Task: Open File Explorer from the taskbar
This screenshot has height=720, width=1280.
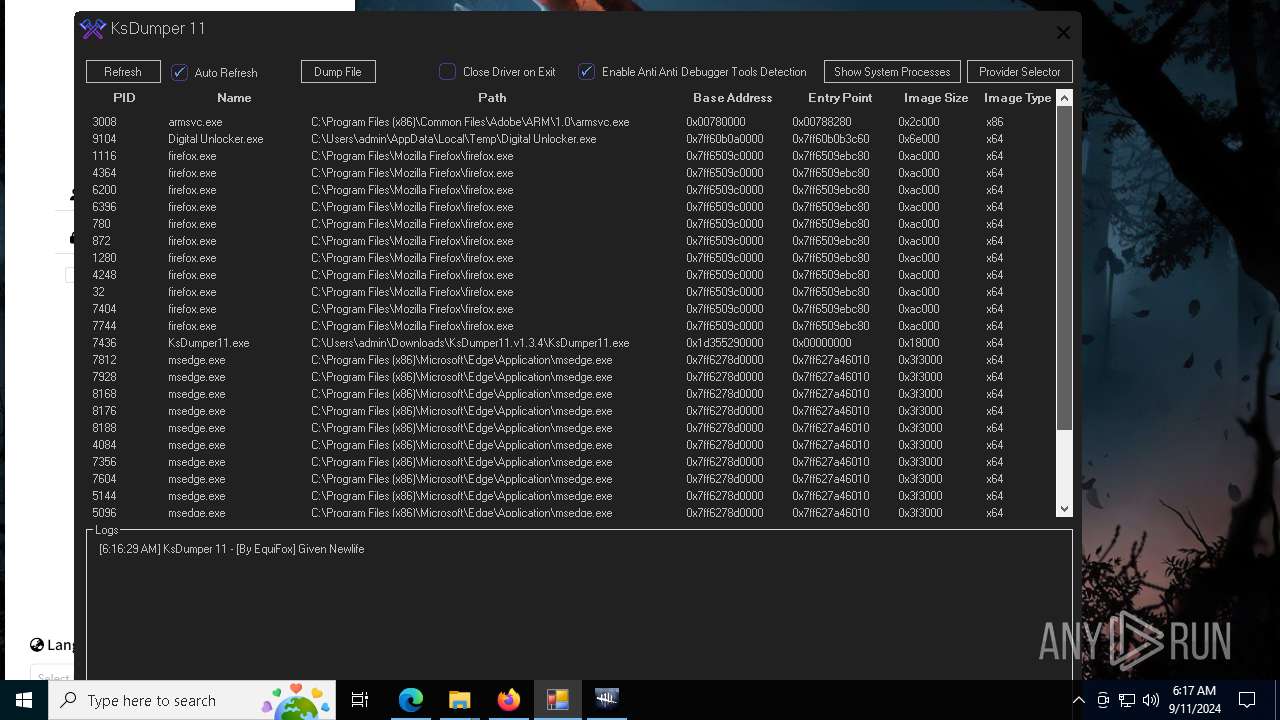Action: pos(459,700)
